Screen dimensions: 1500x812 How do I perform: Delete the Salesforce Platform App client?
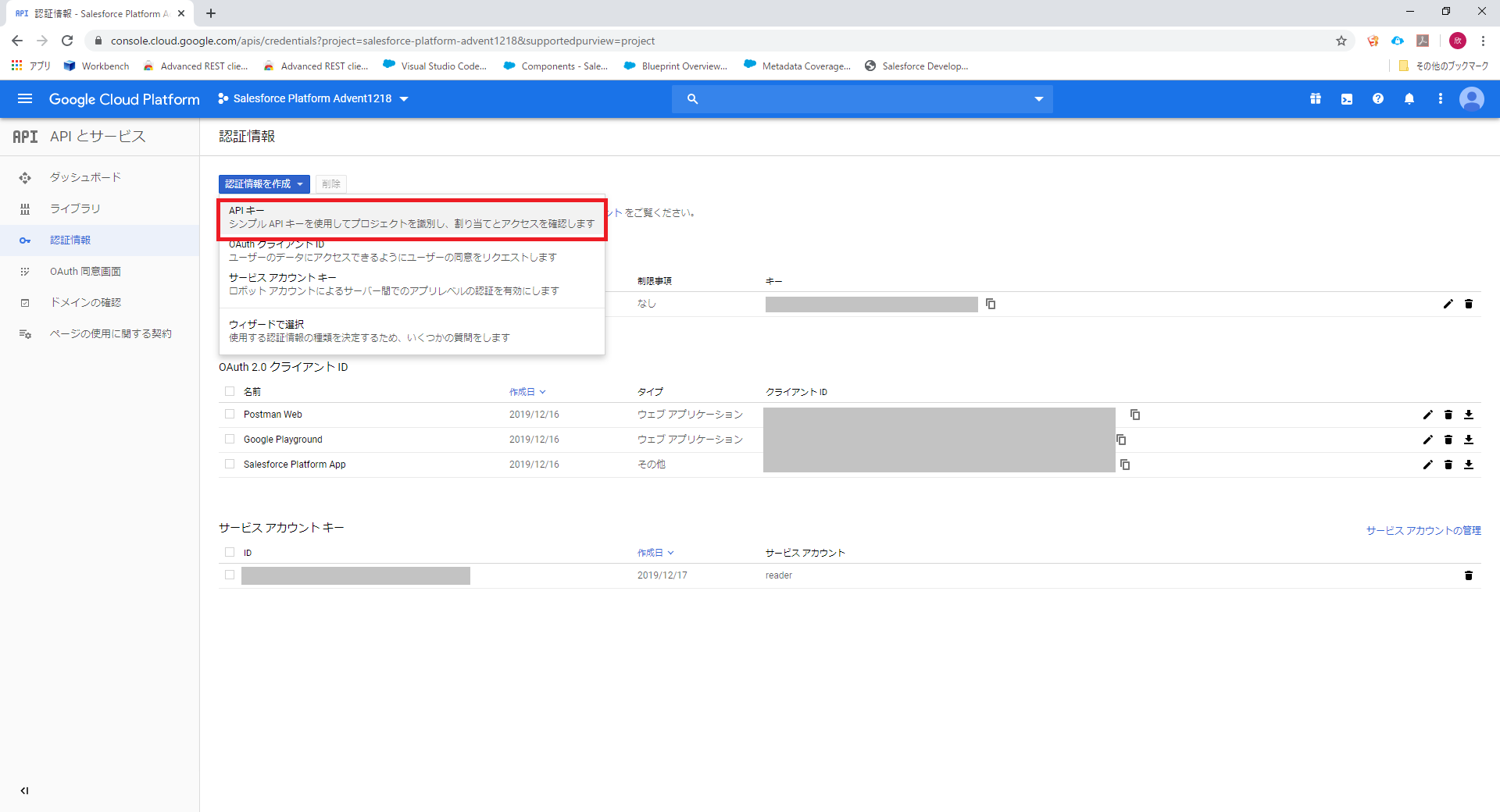click(1448, 465)
